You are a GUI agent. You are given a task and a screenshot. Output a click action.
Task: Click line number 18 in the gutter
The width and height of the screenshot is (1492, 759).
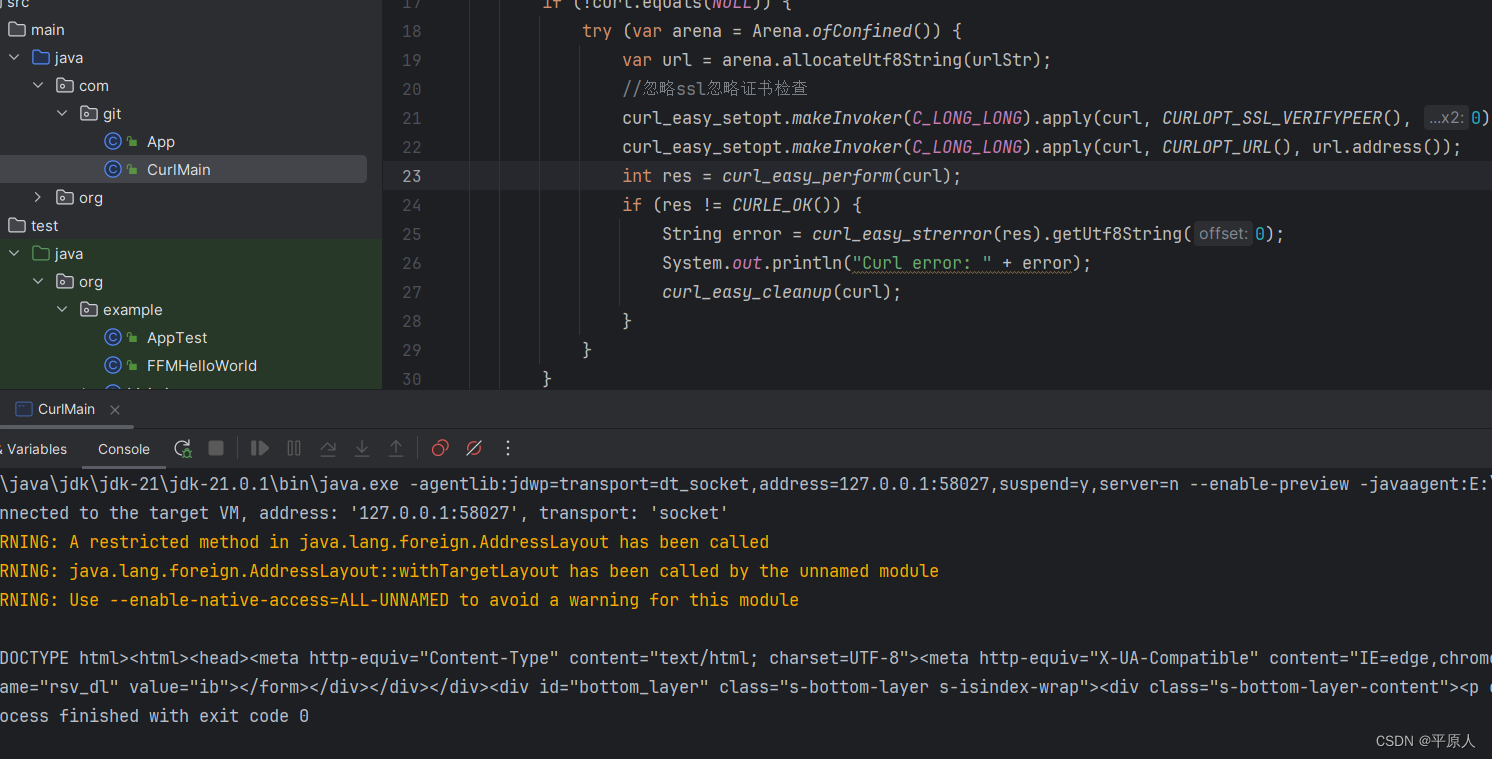point(412,31)
